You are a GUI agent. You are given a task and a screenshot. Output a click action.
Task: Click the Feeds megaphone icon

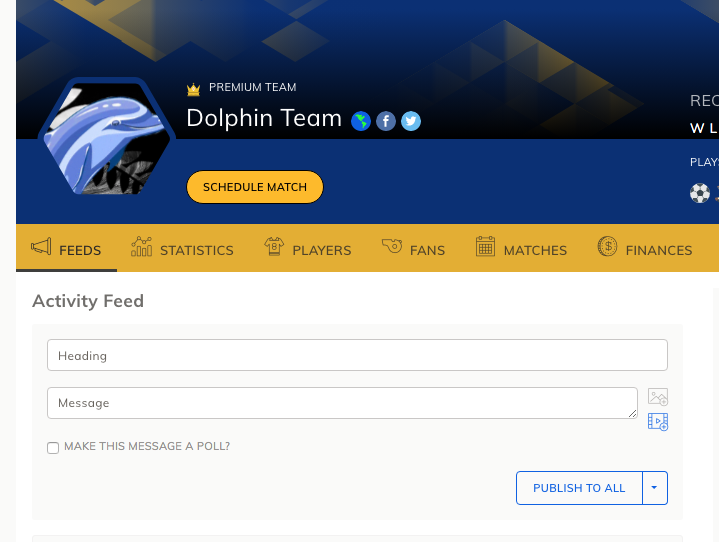coord(41,247)
